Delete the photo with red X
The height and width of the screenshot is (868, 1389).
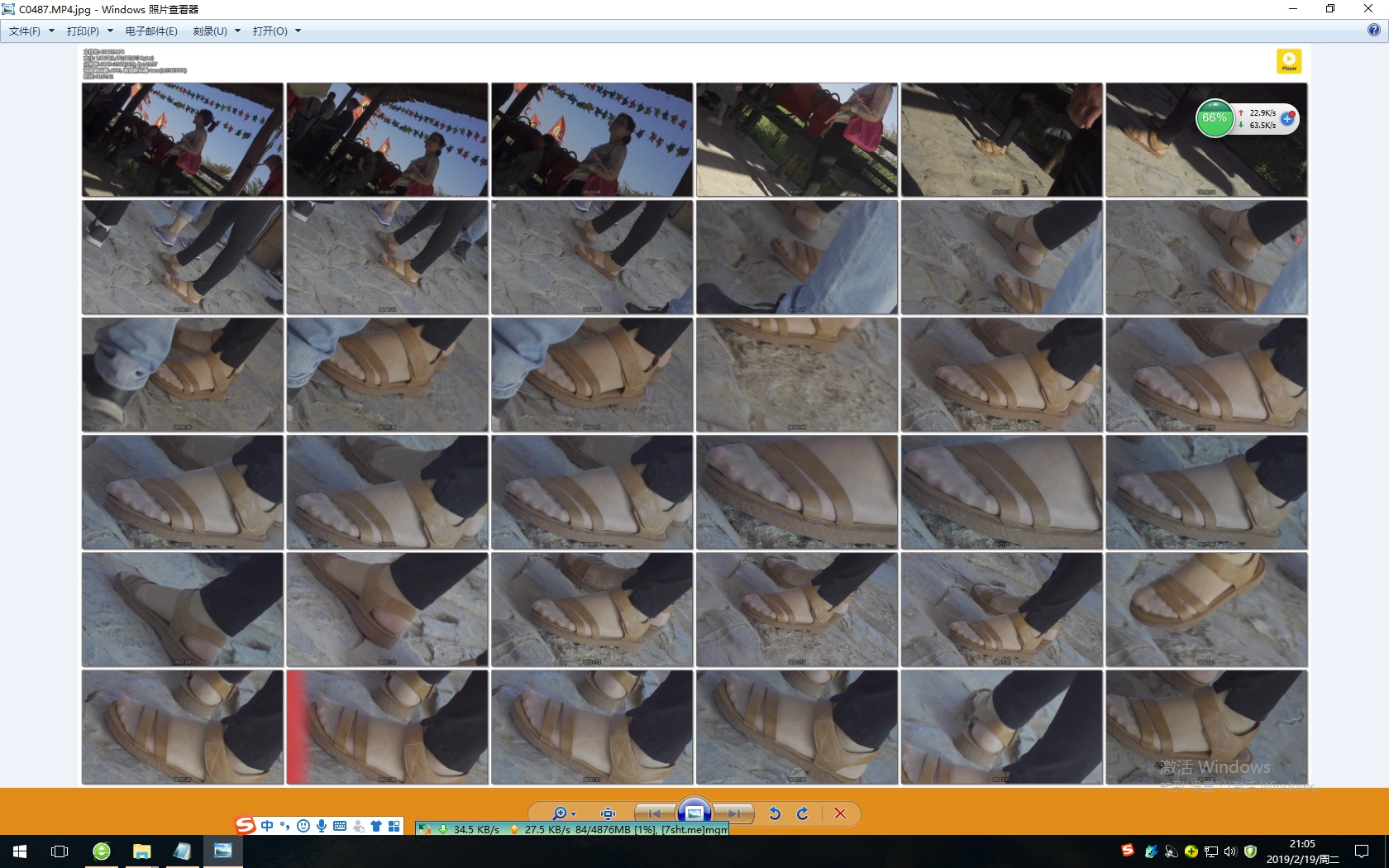840,813
